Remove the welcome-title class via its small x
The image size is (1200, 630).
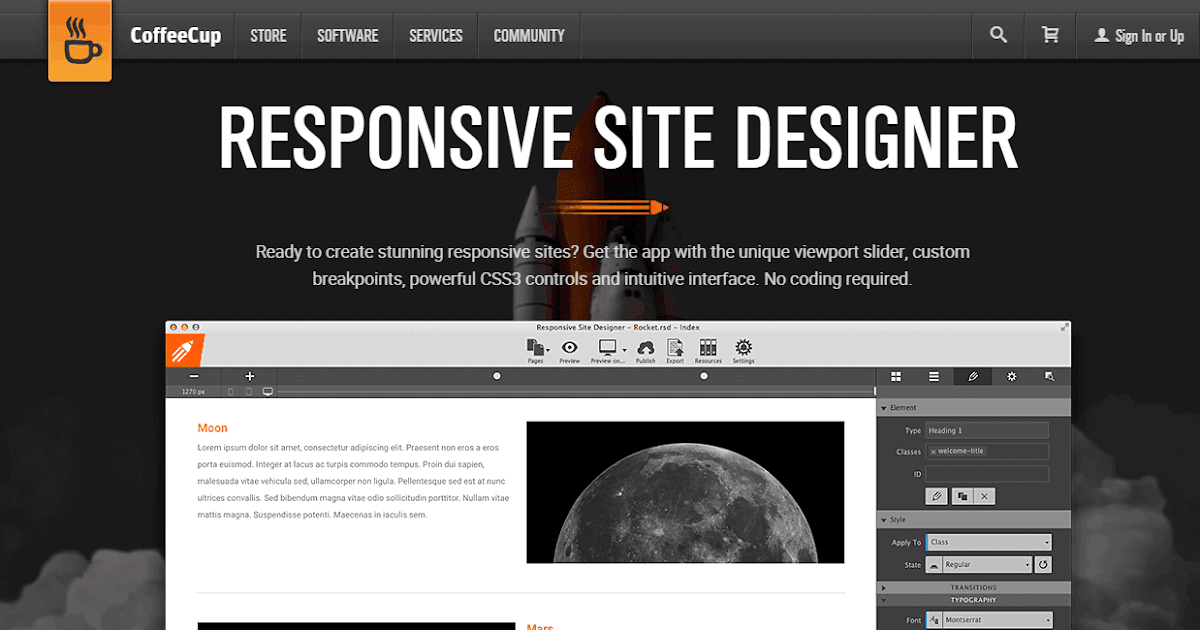point(933,451)
